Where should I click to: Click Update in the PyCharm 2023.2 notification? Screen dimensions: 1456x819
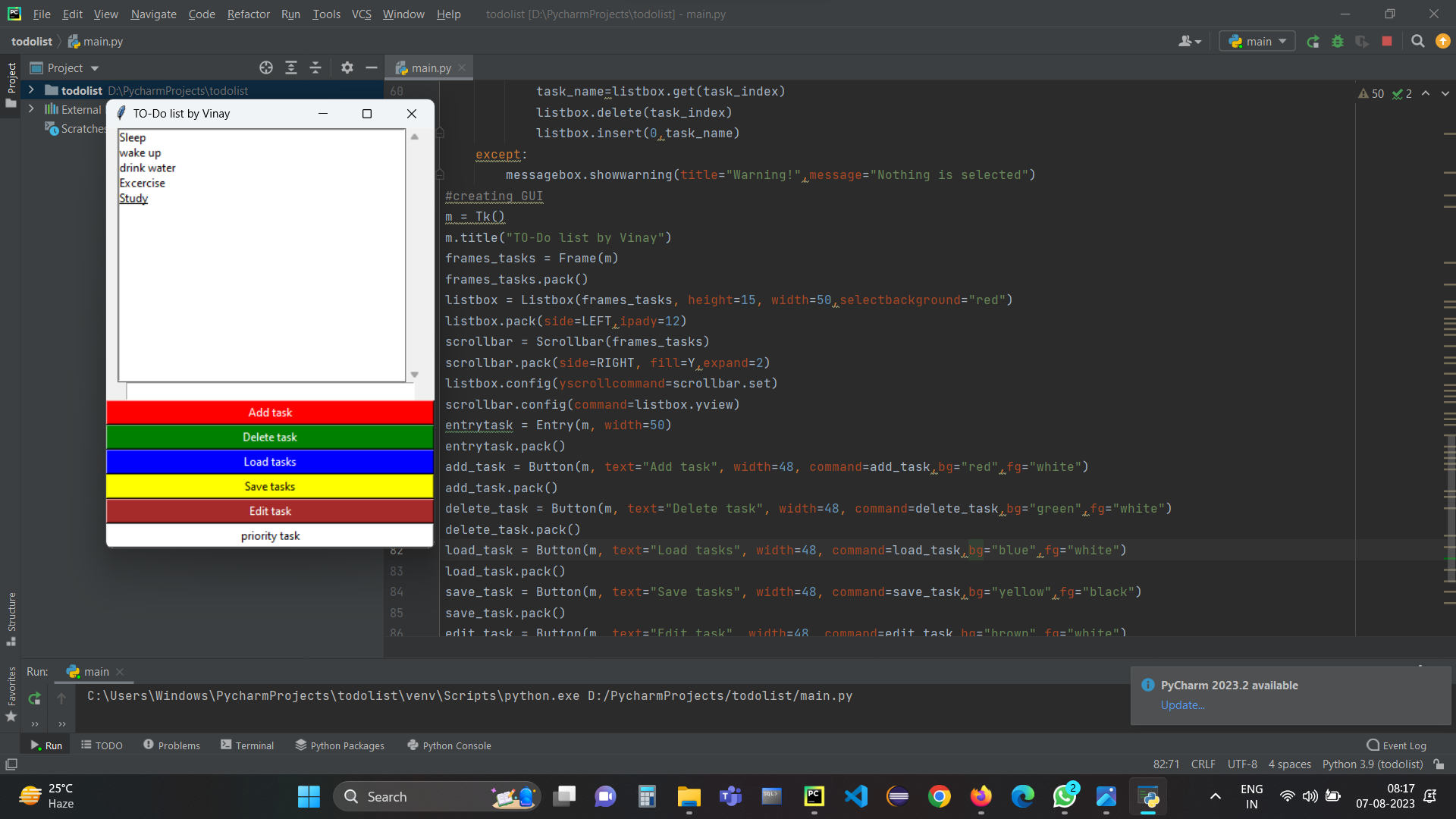(1181, 705)
